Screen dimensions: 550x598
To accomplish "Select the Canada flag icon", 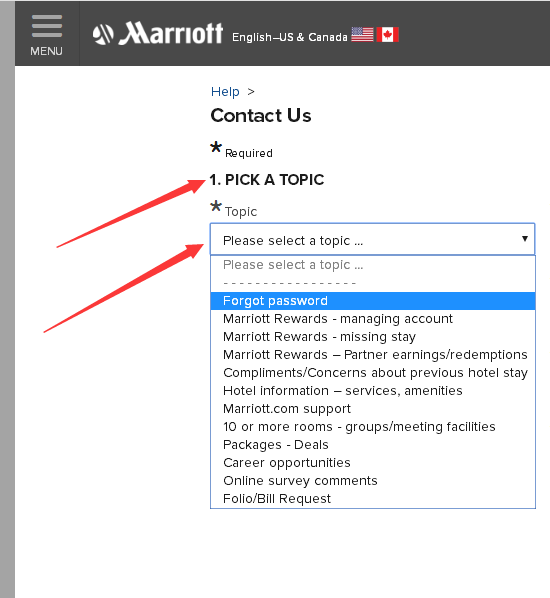I will pos(388,35).
